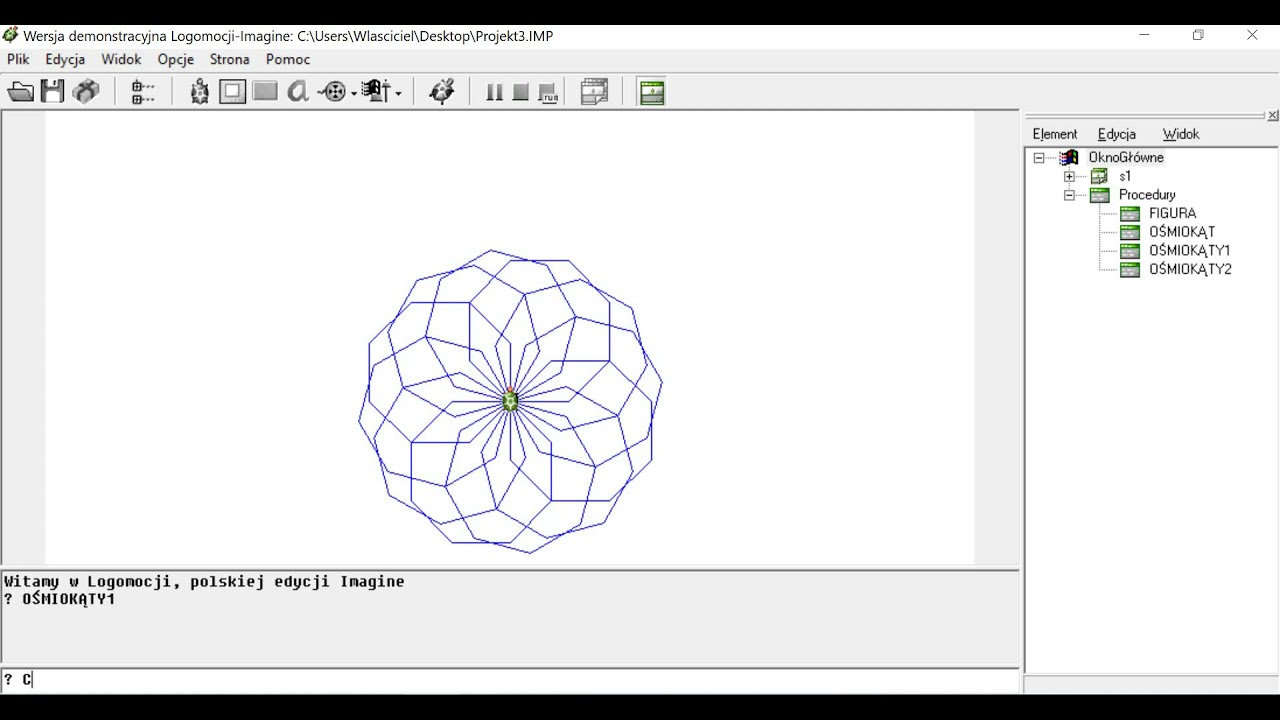This screenshot has height=720, width=1280.
Task: Insert a new page with the page frame icon
Action: [x=232, y=92]
